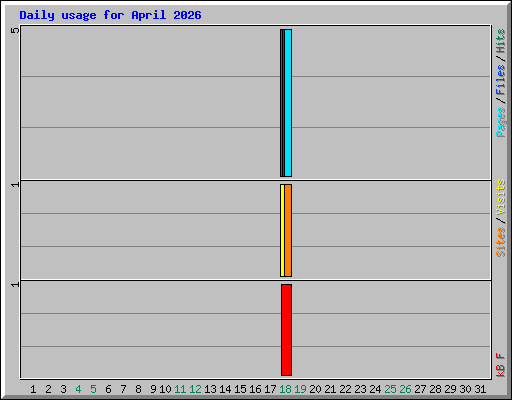Viewport: 512px width, 400px height.
Task: Select green day 5 on the date axis
Action: point(93,389)
